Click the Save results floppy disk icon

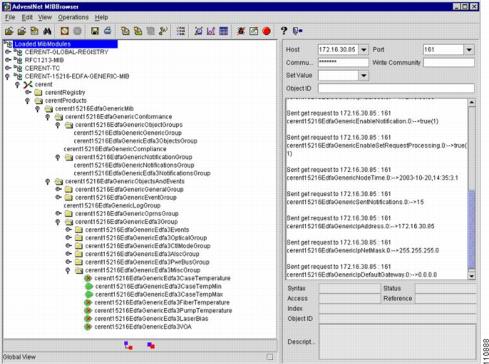(x=95, y=31)
